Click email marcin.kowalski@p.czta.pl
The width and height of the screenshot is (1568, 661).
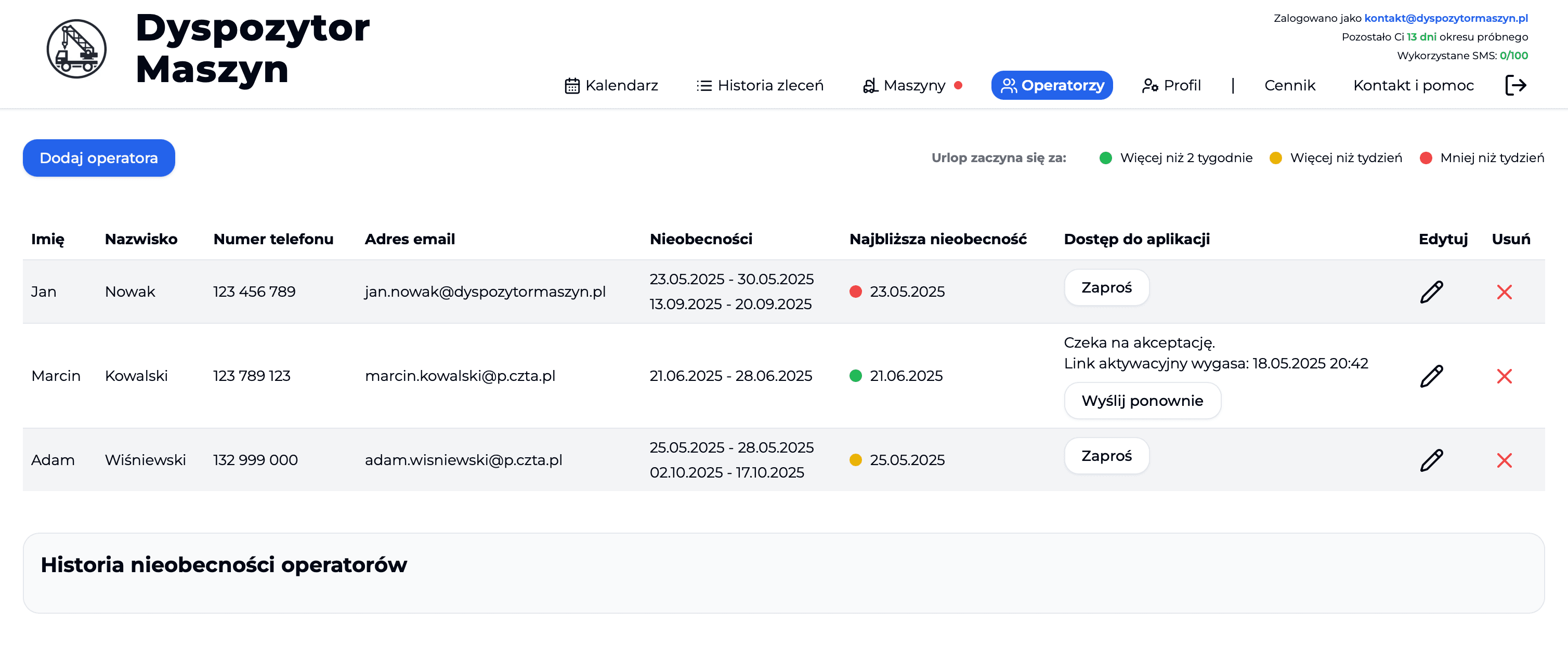point(460,376)
